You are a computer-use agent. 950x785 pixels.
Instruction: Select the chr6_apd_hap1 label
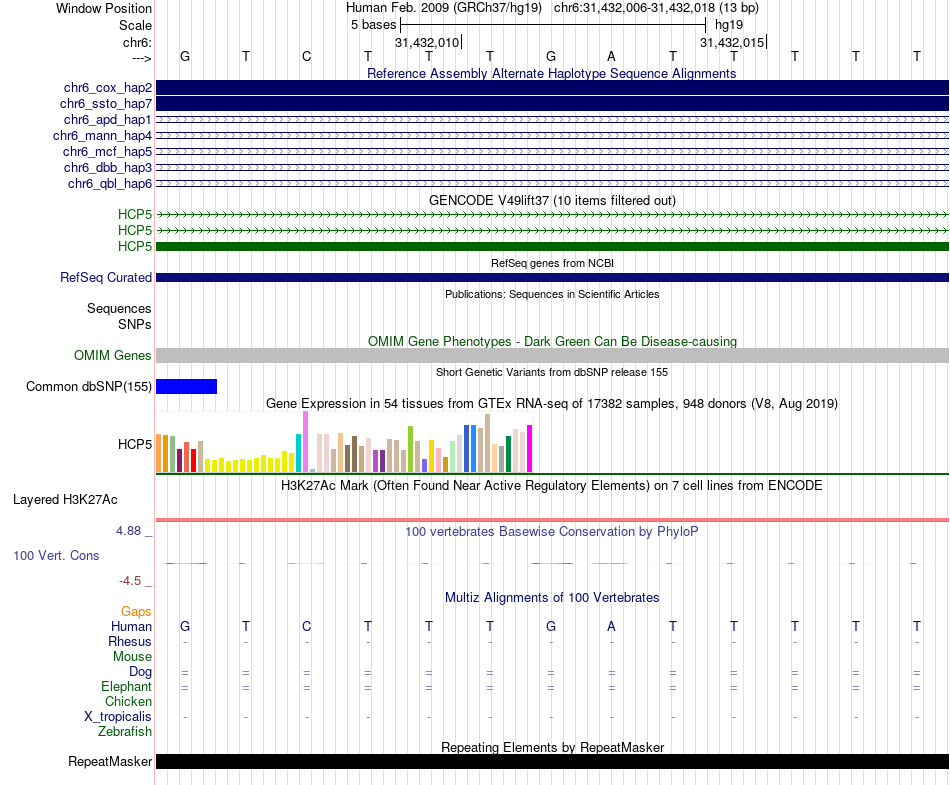tap(108, 119)
